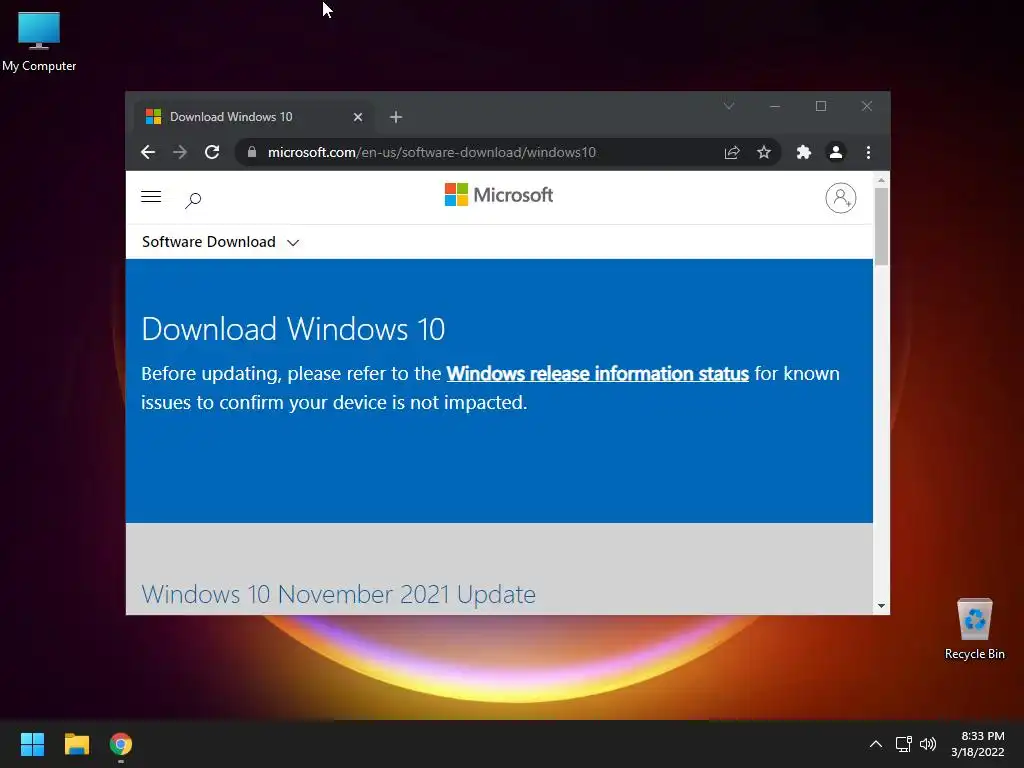Close the Chrome window

pos(867,106)
